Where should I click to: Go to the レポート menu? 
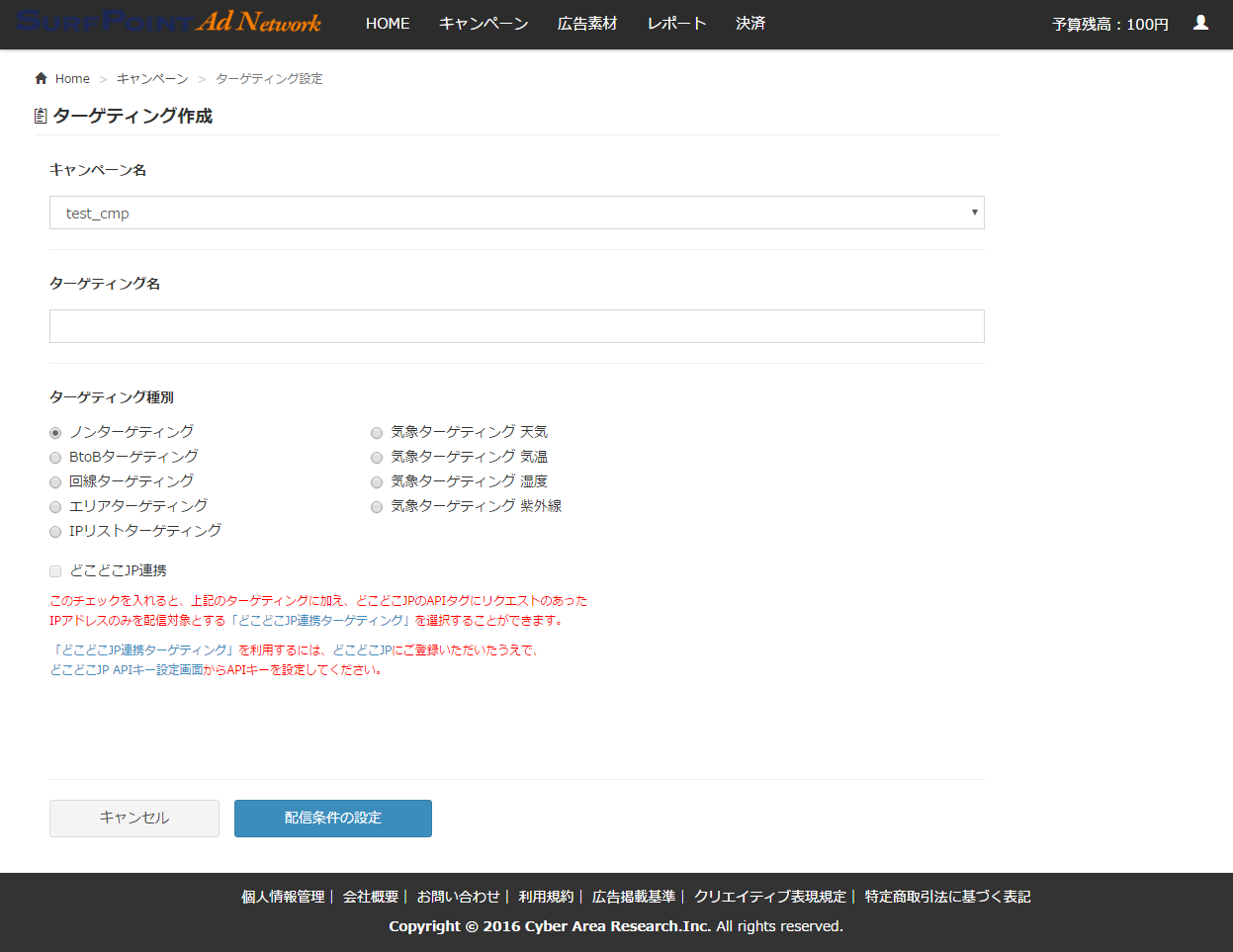click(676, 24)
